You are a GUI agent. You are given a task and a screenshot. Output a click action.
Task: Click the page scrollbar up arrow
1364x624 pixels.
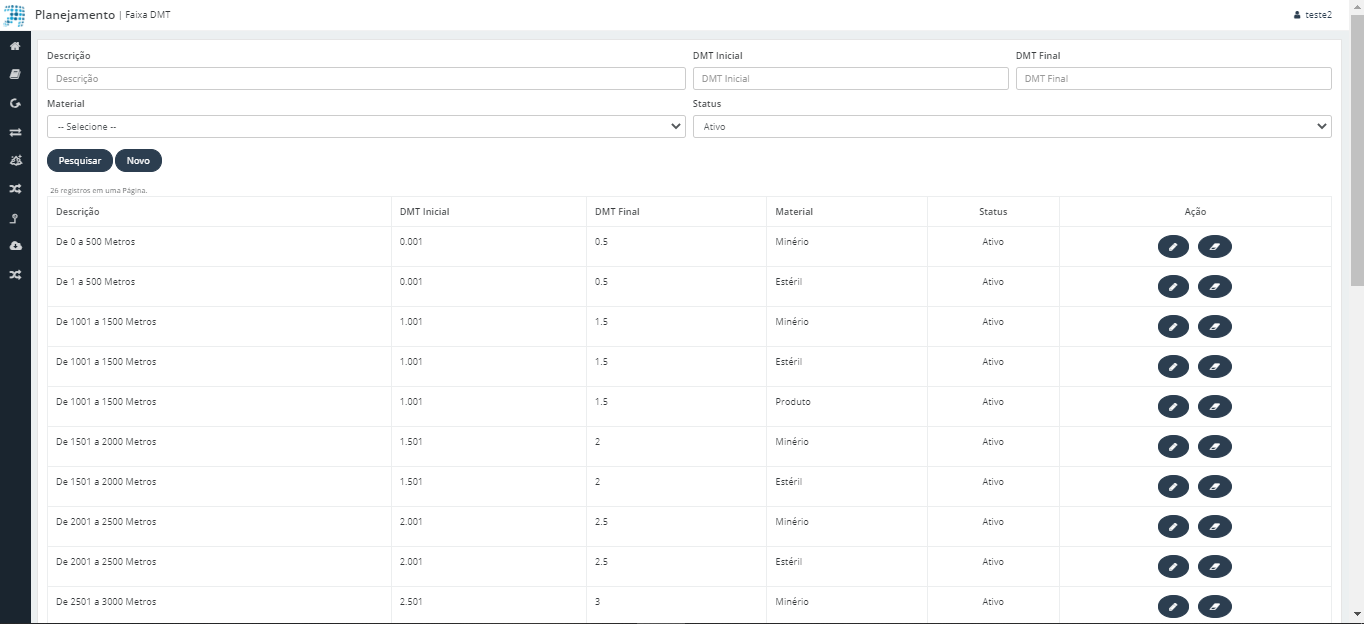[1357, 7]
